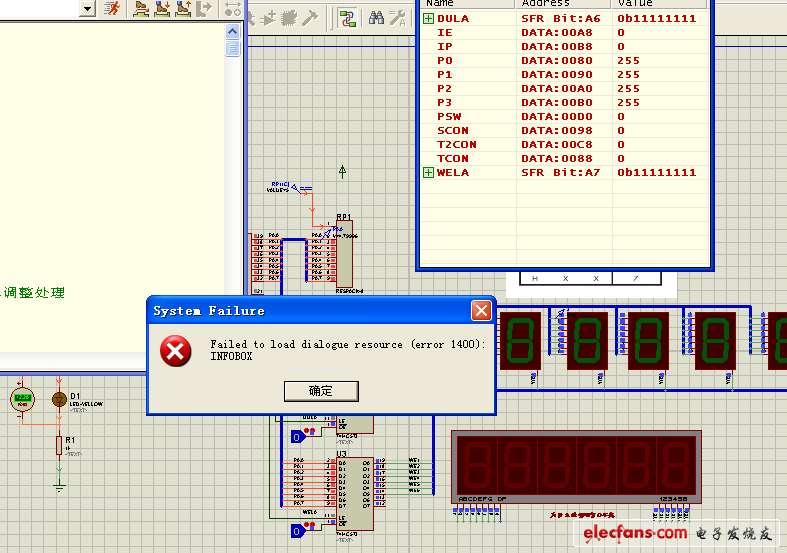787x553 pixels.
Task: Click the address cell DATA:00A0
Action: click(x=557, y=89)
